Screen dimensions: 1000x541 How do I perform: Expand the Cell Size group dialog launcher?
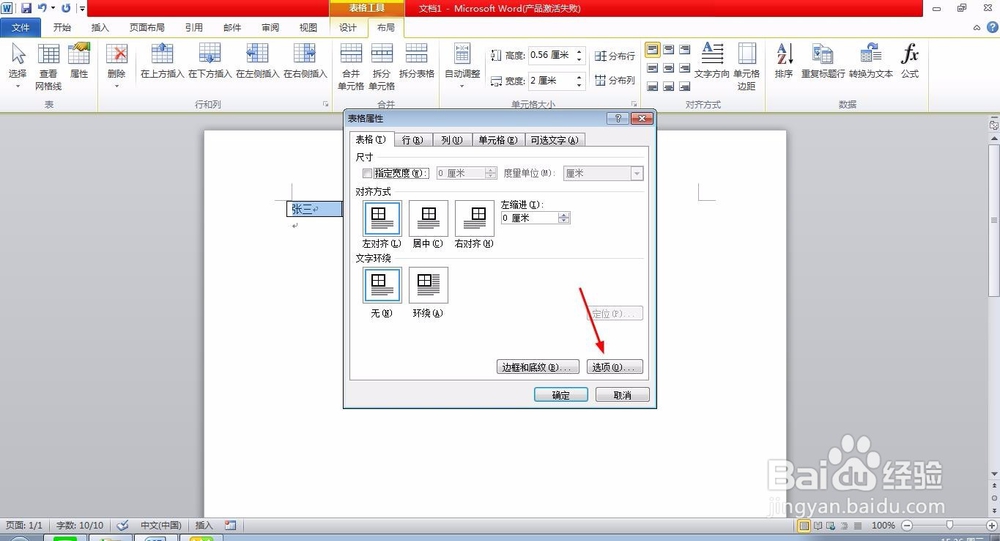point(634,104)
